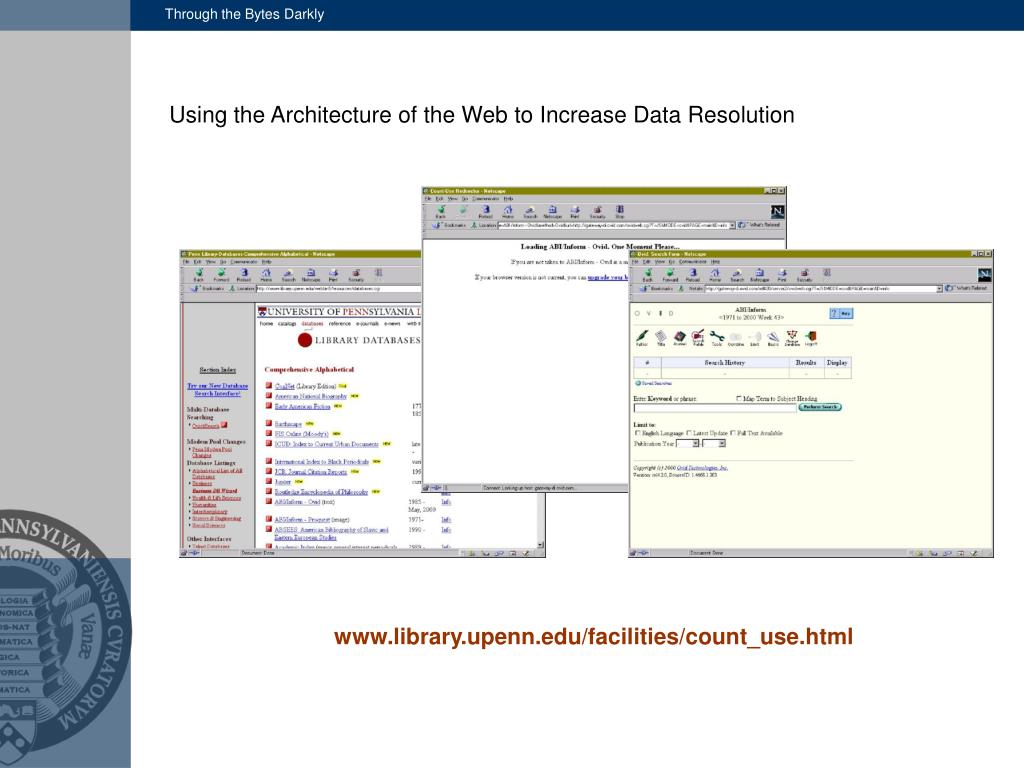Click the keyword or phrase input field
This screenshot has width=1024, height=768.
pos(715,408)
